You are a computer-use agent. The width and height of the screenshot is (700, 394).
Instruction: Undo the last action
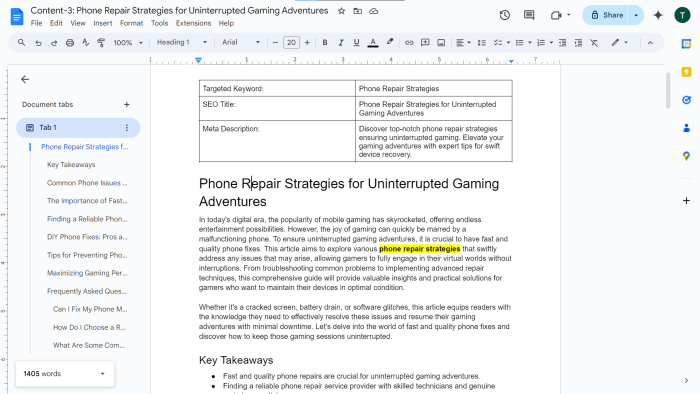tap(38, 42)
